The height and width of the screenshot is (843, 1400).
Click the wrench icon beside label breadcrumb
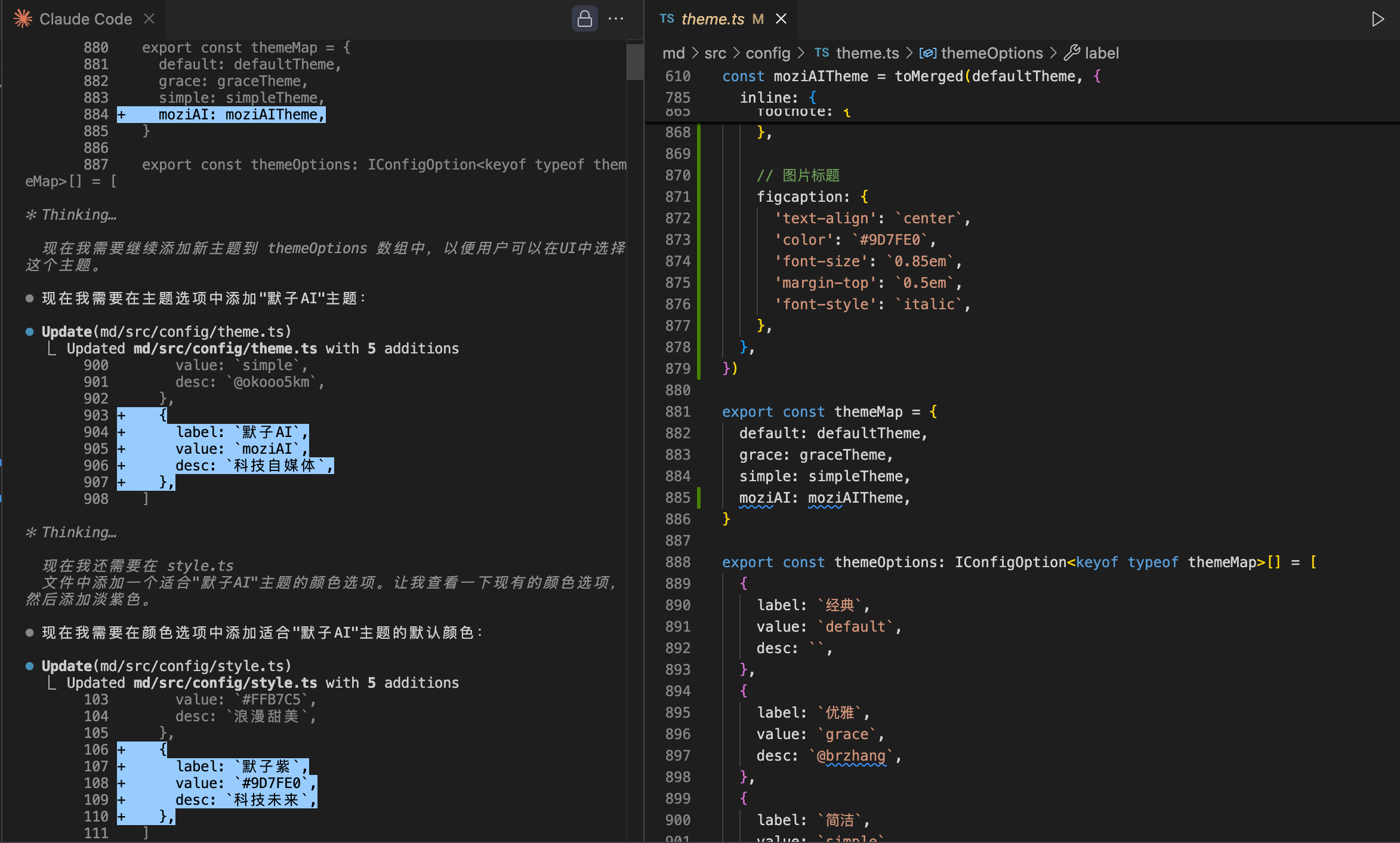[1072, 53]
